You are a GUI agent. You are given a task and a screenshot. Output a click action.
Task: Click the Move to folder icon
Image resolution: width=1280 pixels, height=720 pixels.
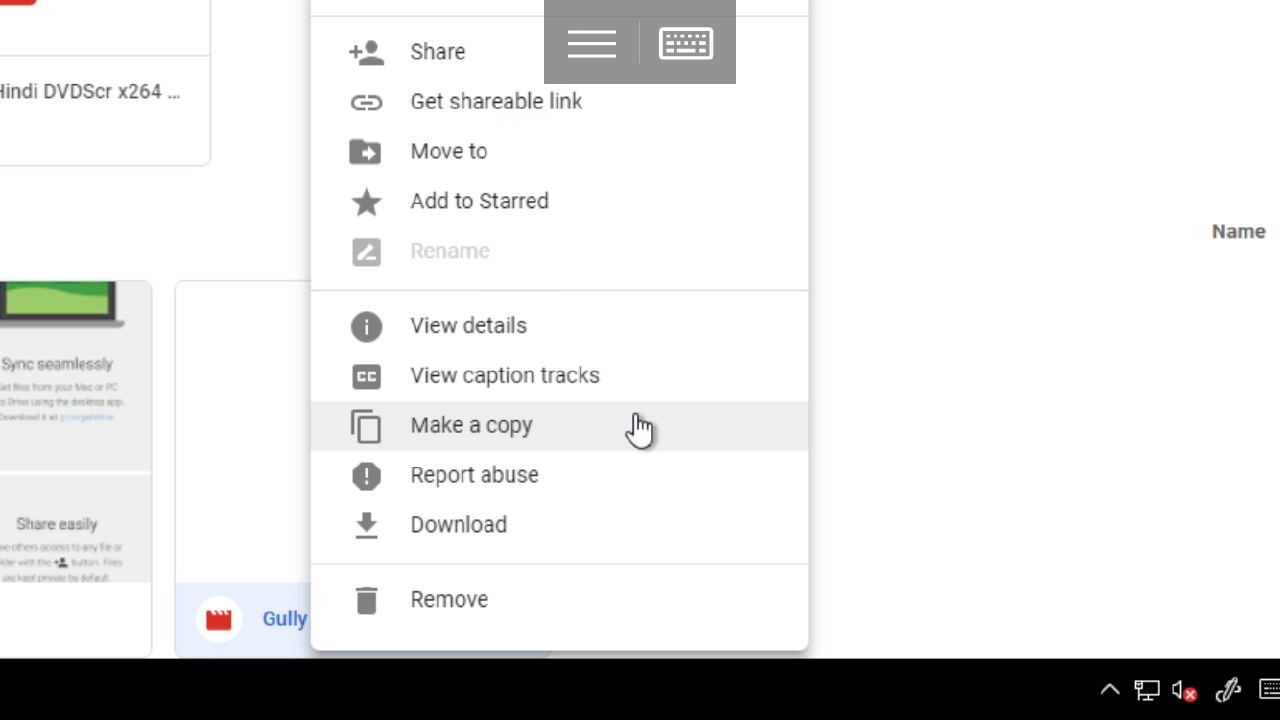tap(365, 152)
